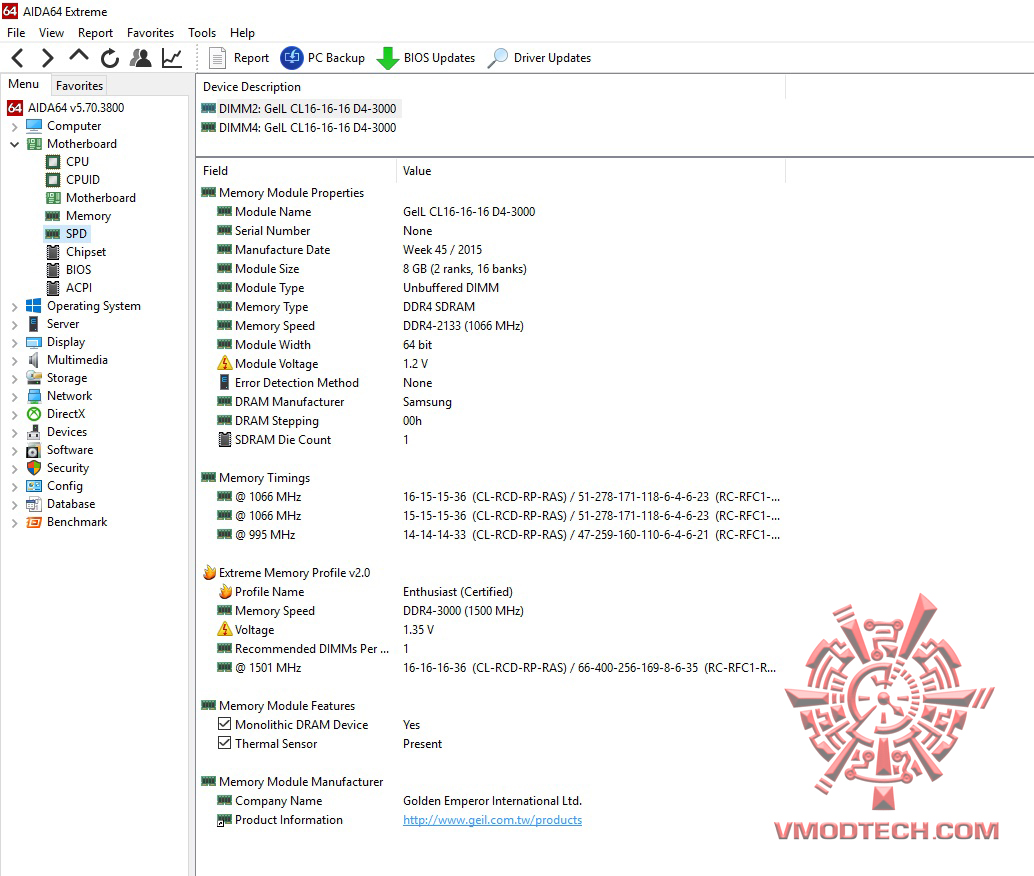This screenshot has width=1034, height=876.
Task: Click the Module Voltage warning icon
Action: point(224,363)
